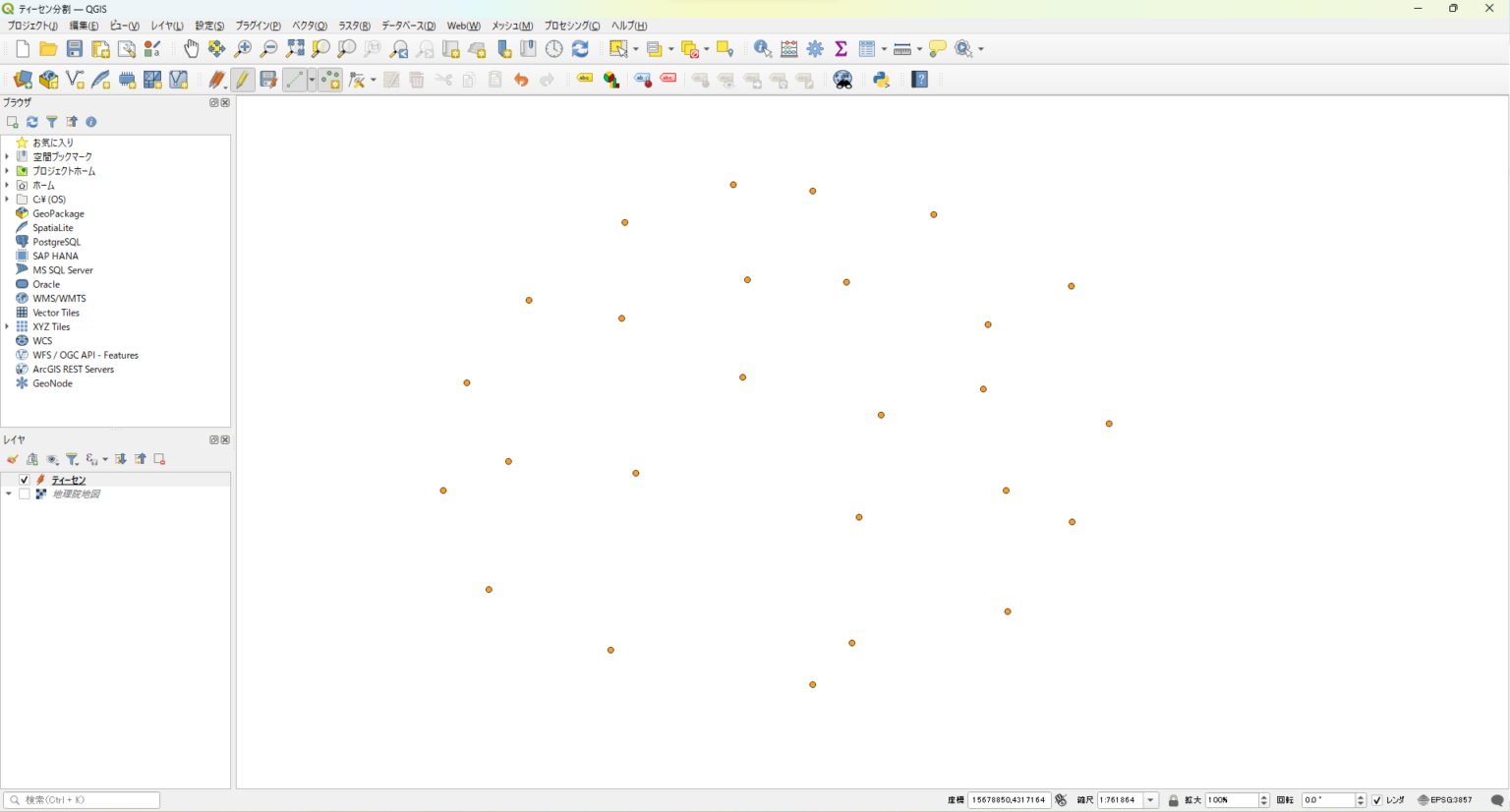Open the ベクタ menu

coord(309,26)
